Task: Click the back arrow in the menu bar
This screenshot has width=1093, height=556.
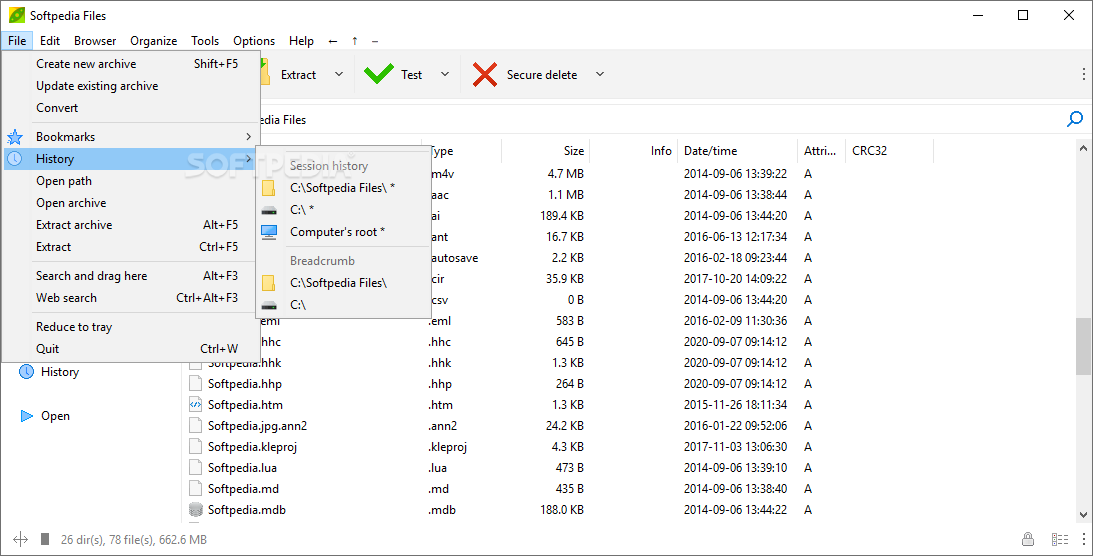Action: (333, 41)
